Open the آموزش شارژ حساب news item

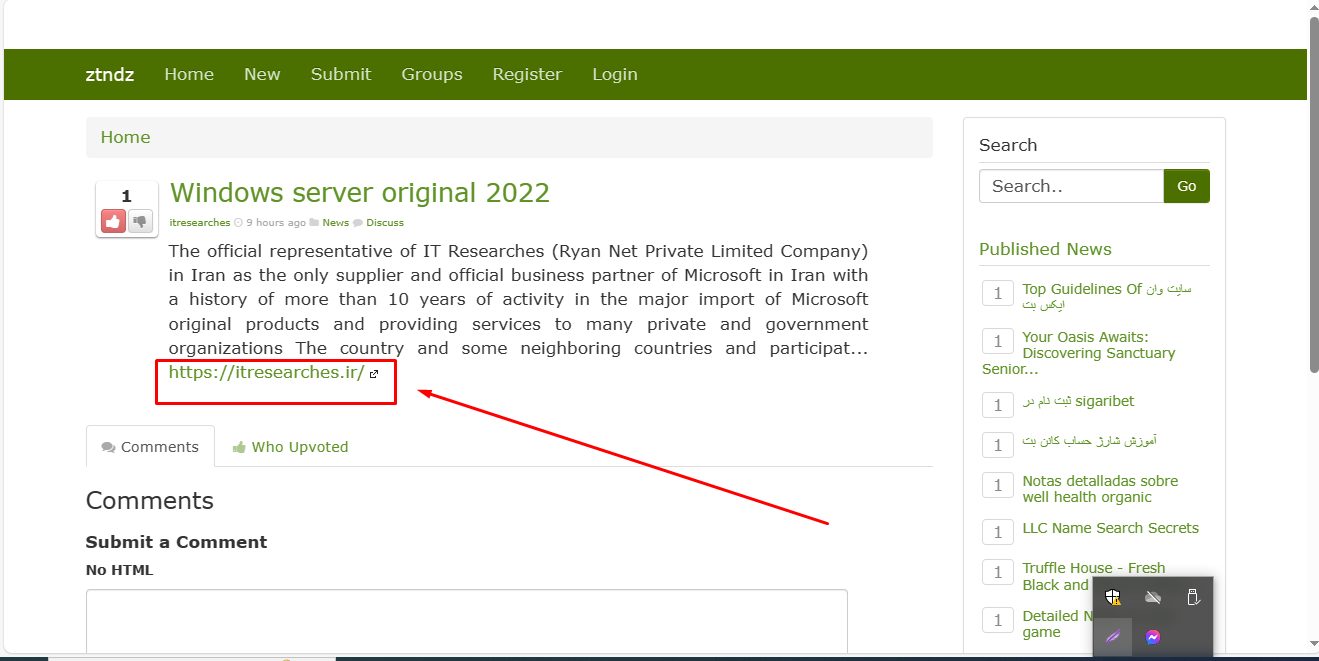click(x=1090, y=441)
